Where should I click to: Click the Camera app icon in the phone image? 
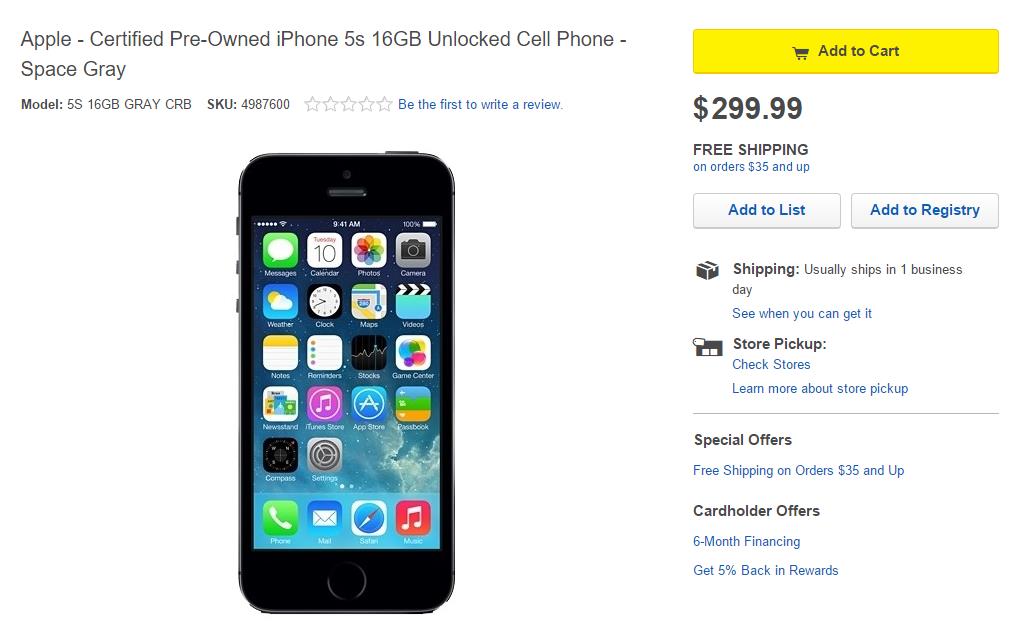click(x=413, y=250)
